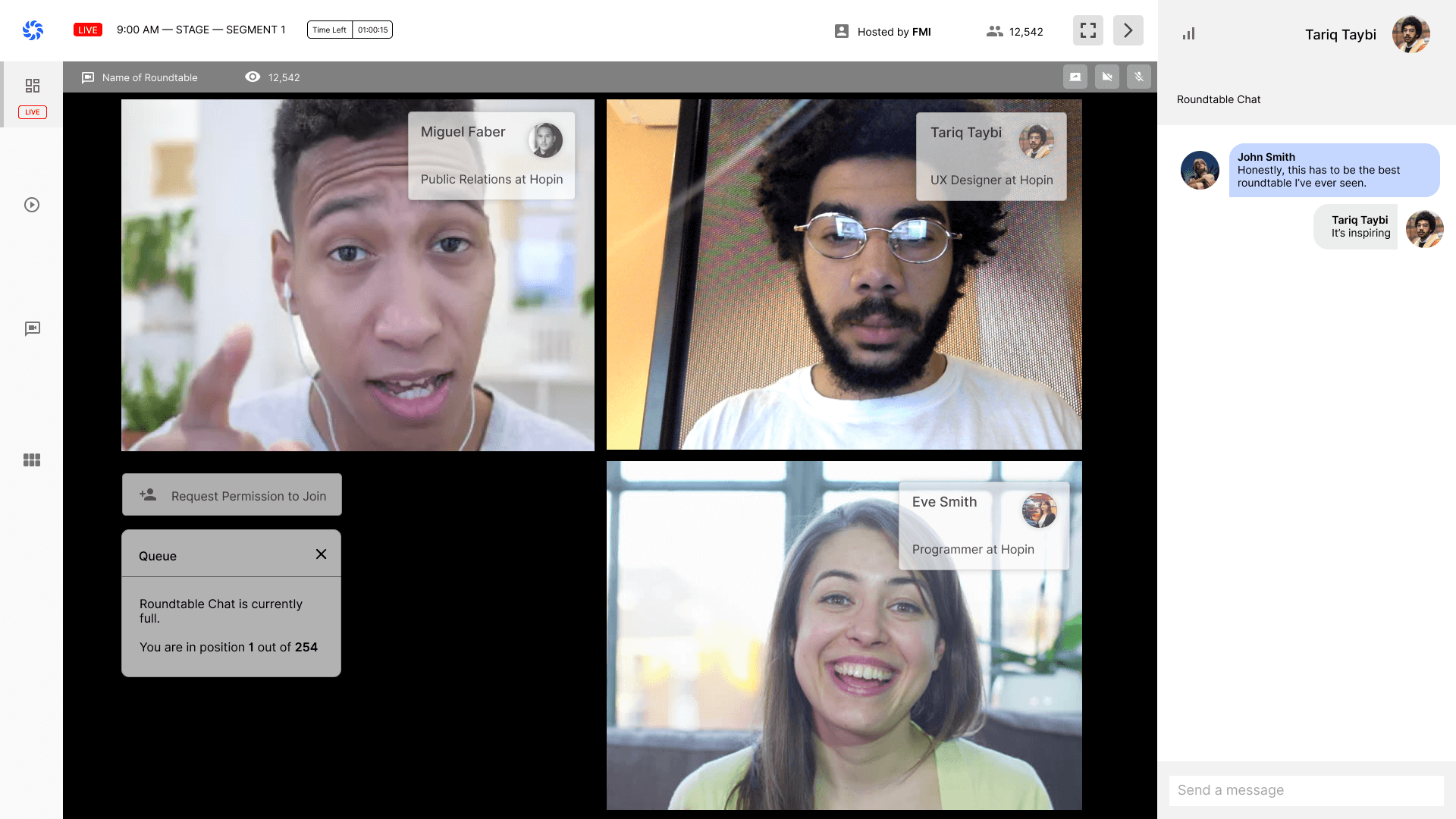Close the Queue panel
Viewport: 1456px width, 819px height.
[x=321, y=554]
